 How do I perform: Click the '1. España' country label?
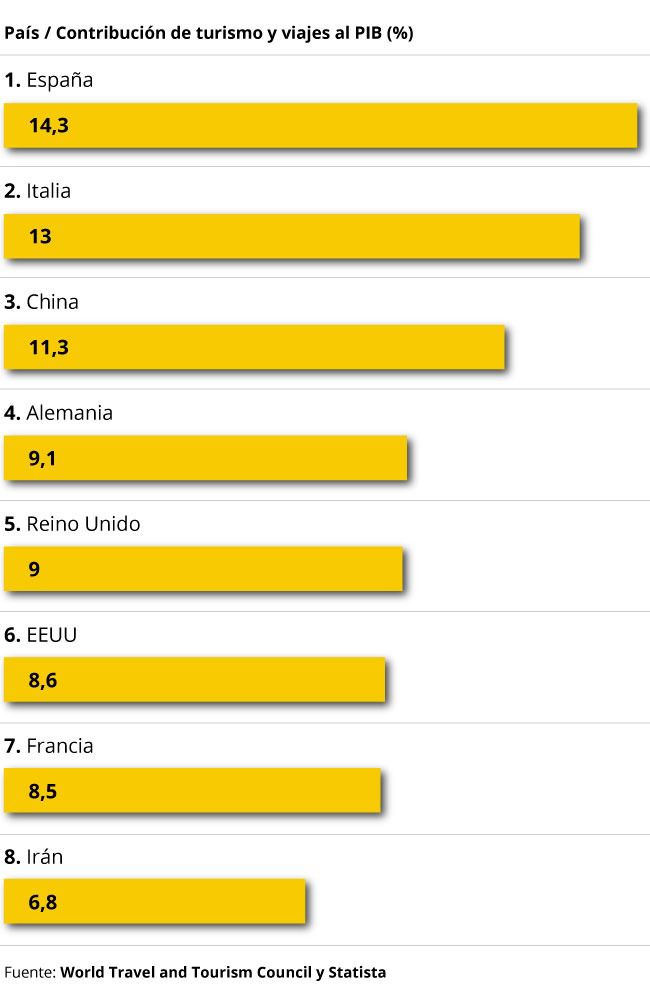[48, 80]
